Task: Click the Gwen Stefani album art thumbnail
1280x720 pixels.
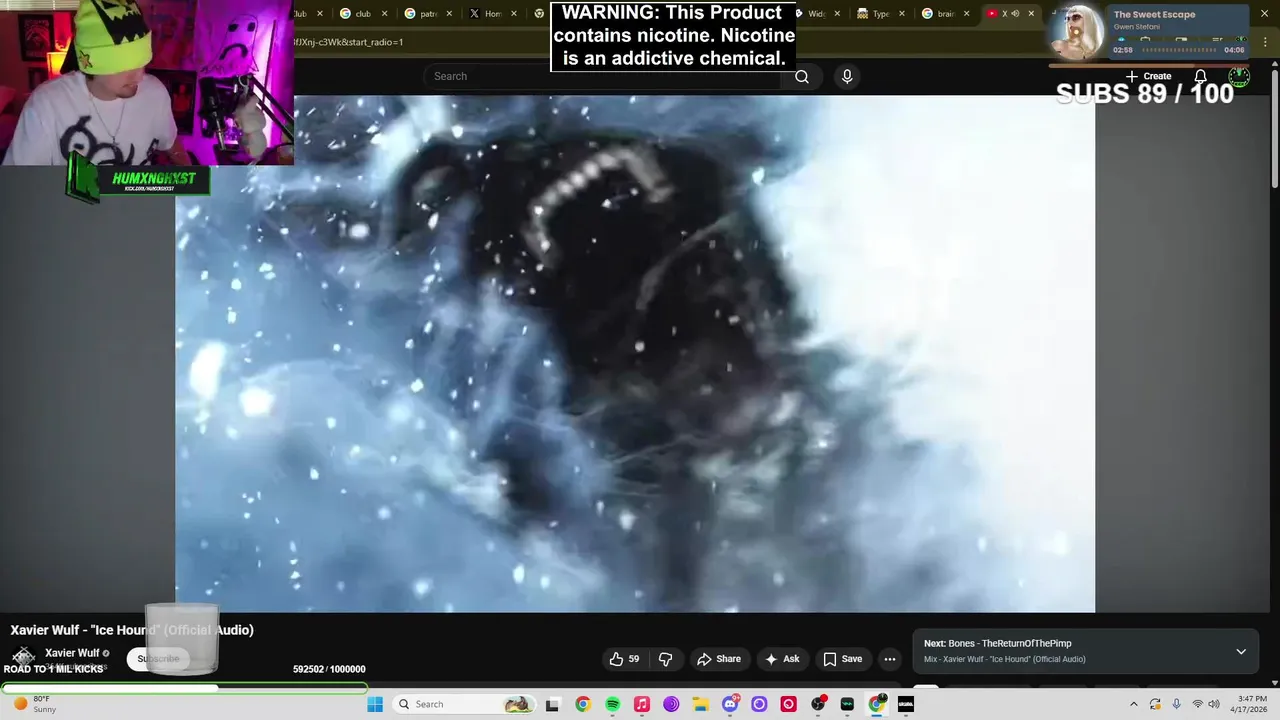Action: click(x=1078, y=32)
